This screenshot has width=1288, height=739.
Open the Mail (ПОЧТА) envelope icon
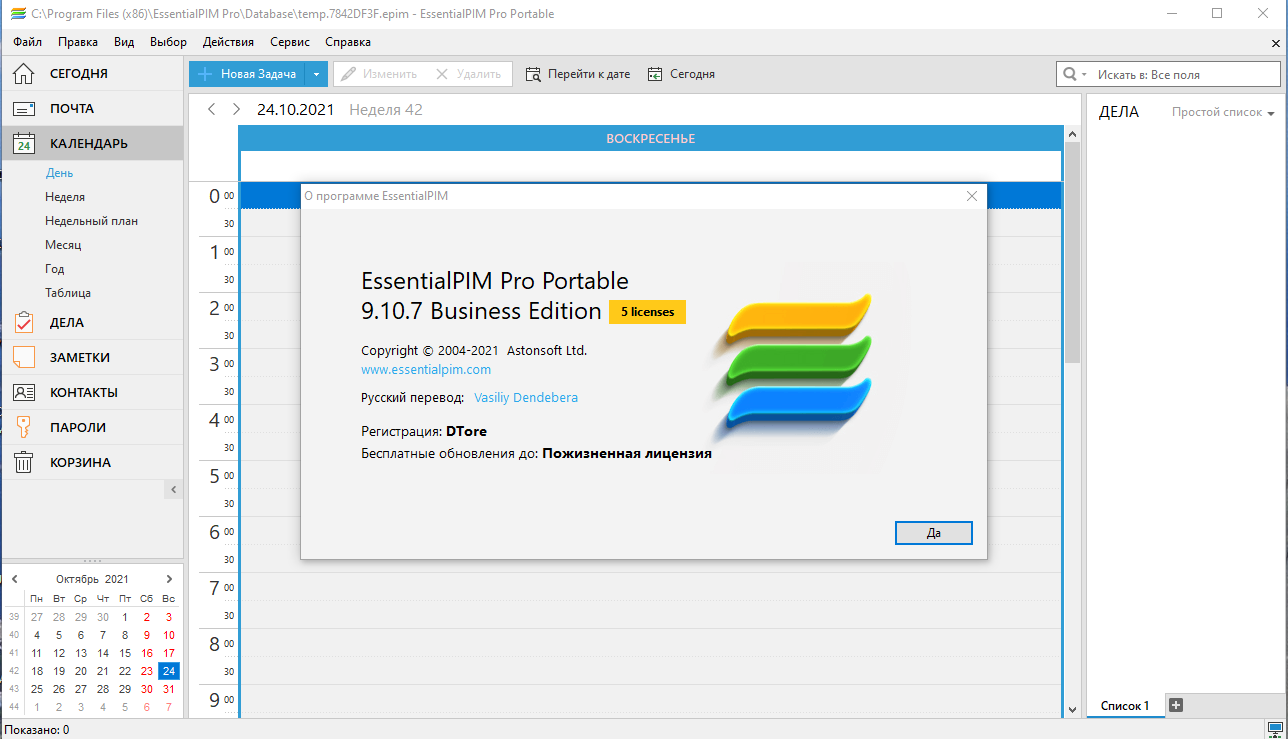[x=24, y=109]
